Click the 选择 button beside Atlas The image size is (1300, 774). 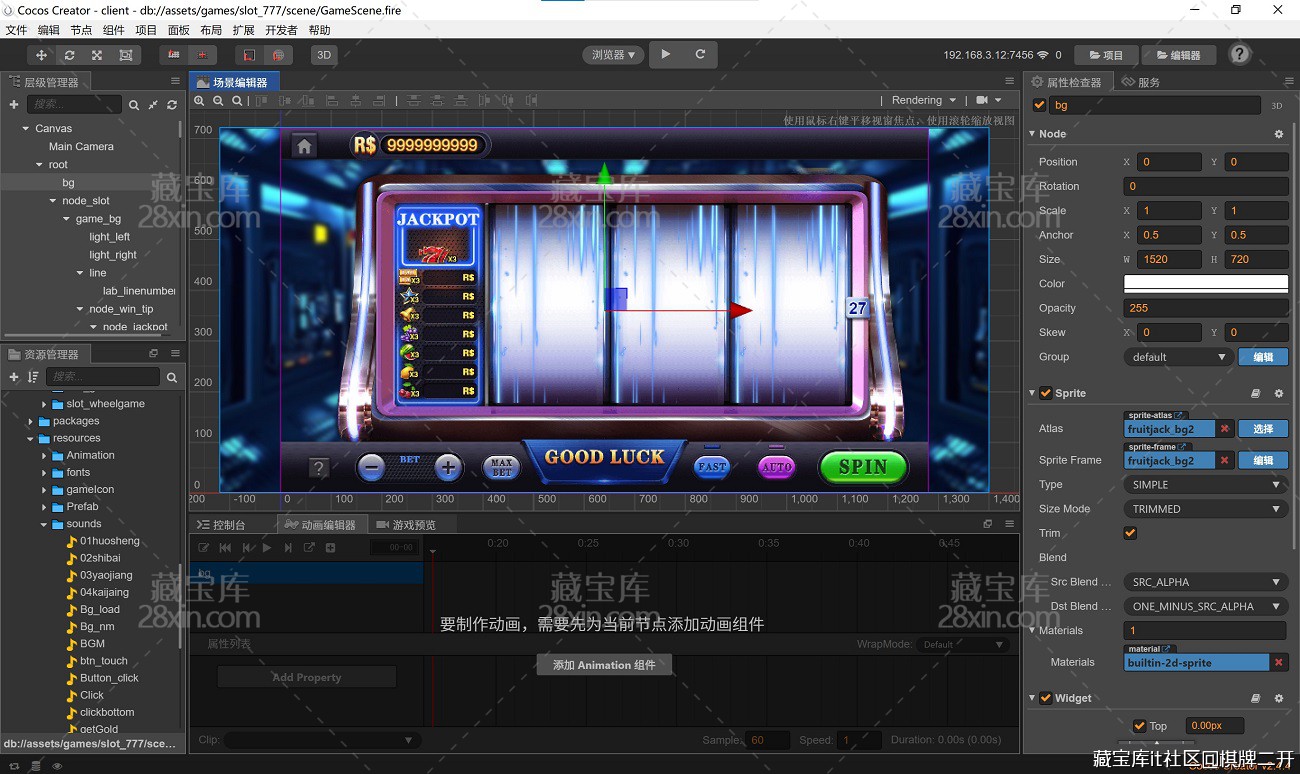(1263, 428)
